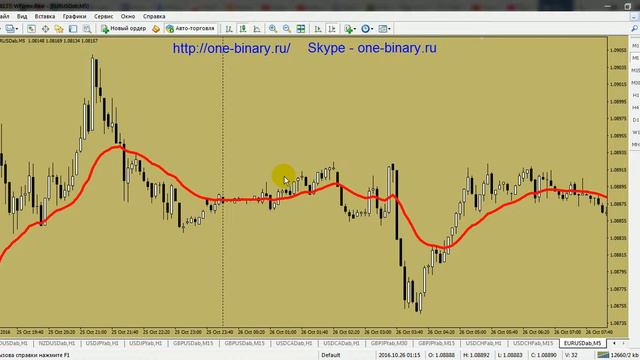The width and height of the screenshot is (640, 360).
Task: Open MetaEditor via the yellow diamond icon
Action: coord(156,29)
